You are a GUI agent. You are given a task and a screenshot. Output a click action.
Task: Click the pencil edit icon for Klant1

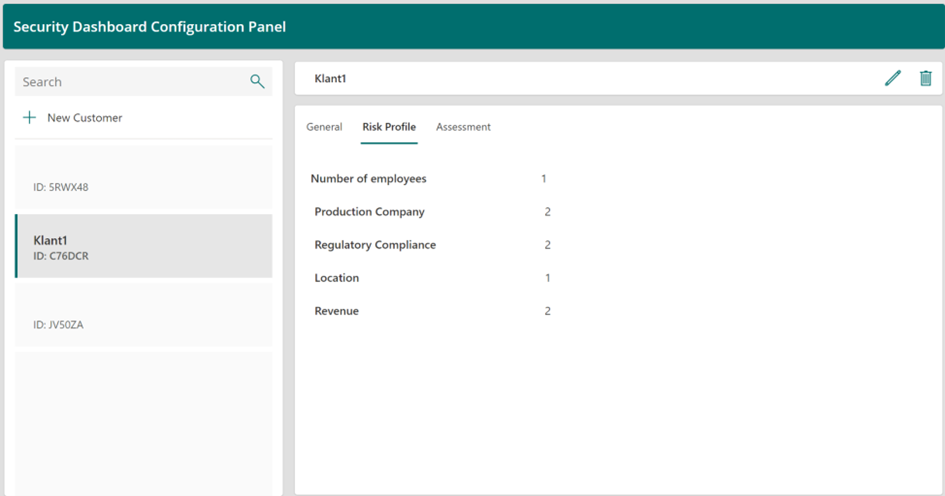coord(893,78)
